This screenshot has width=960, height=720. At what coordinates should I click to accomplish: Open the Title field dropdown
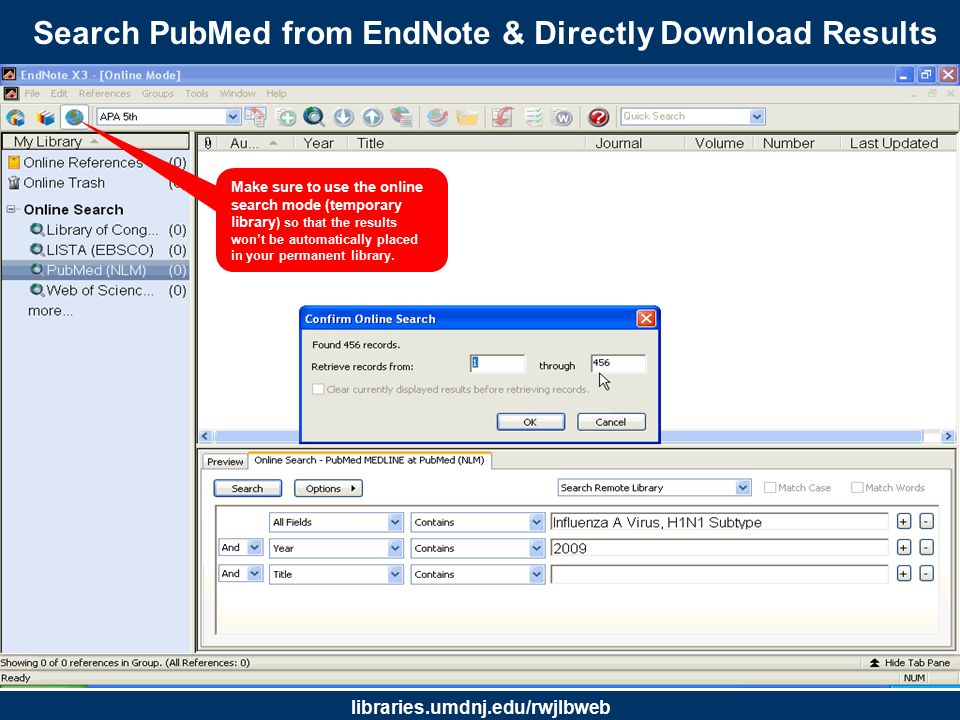pyautogui.click(x=395, y=574)
